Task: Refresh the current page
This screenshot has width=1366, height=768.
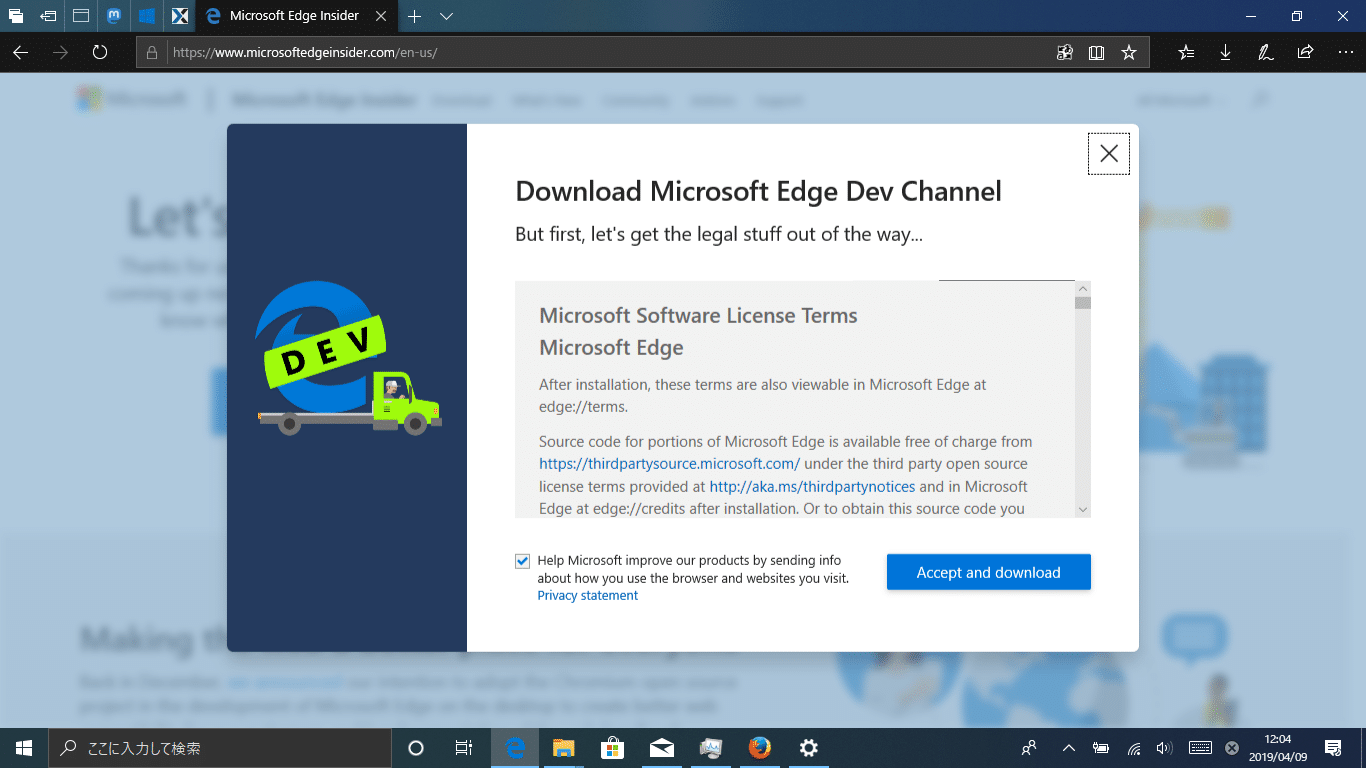Action: coord(100,52)
